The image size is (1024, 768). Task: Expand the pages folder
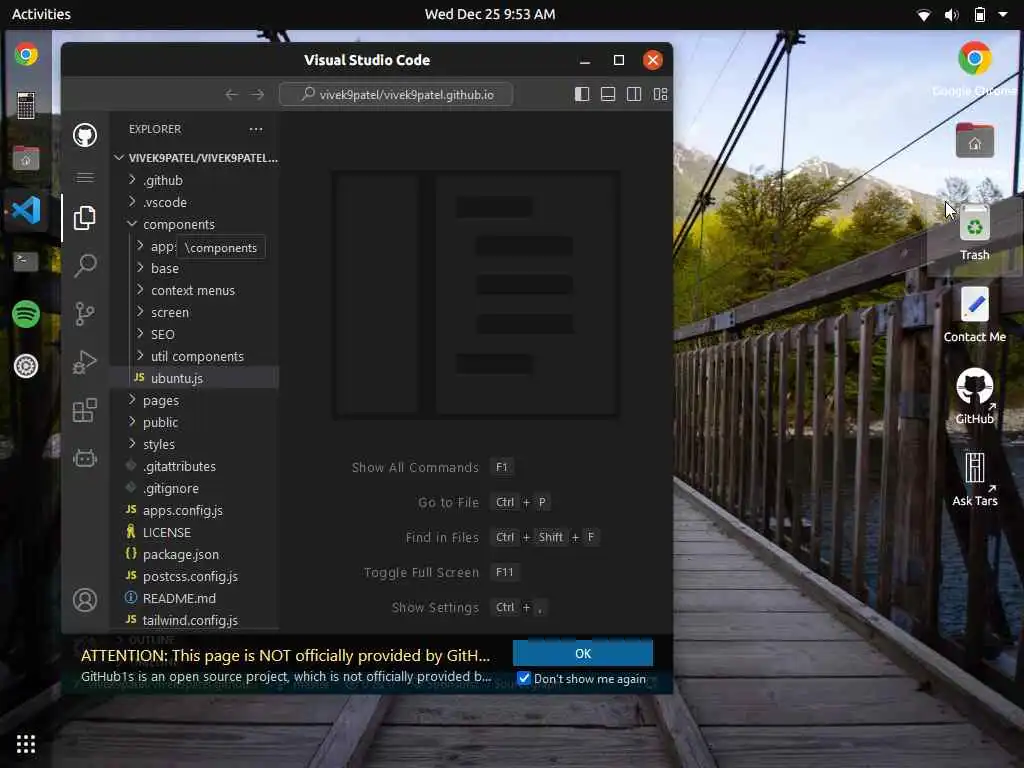(196, 400)
